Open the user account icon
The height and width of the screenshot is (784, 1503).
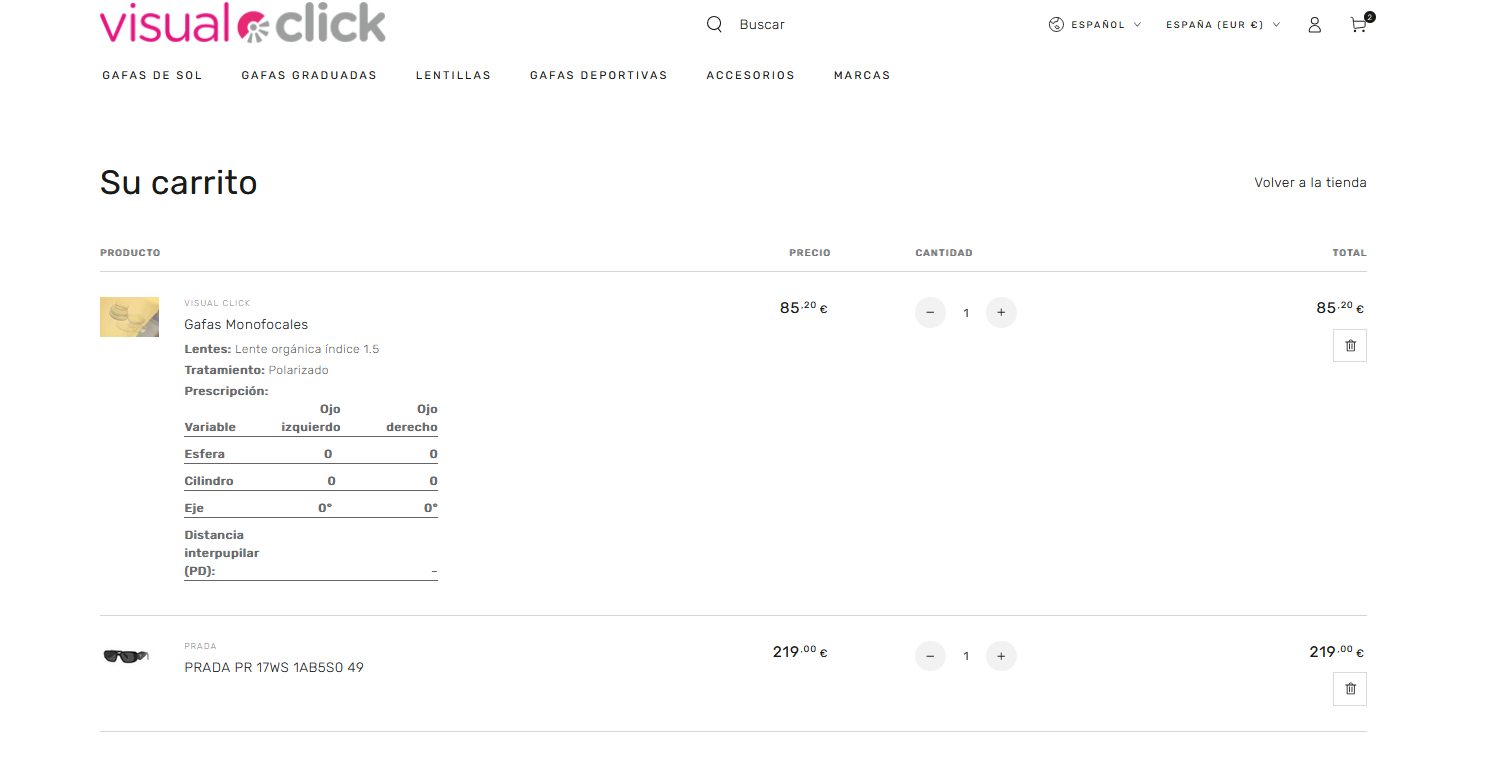[x=1315, y=25]
